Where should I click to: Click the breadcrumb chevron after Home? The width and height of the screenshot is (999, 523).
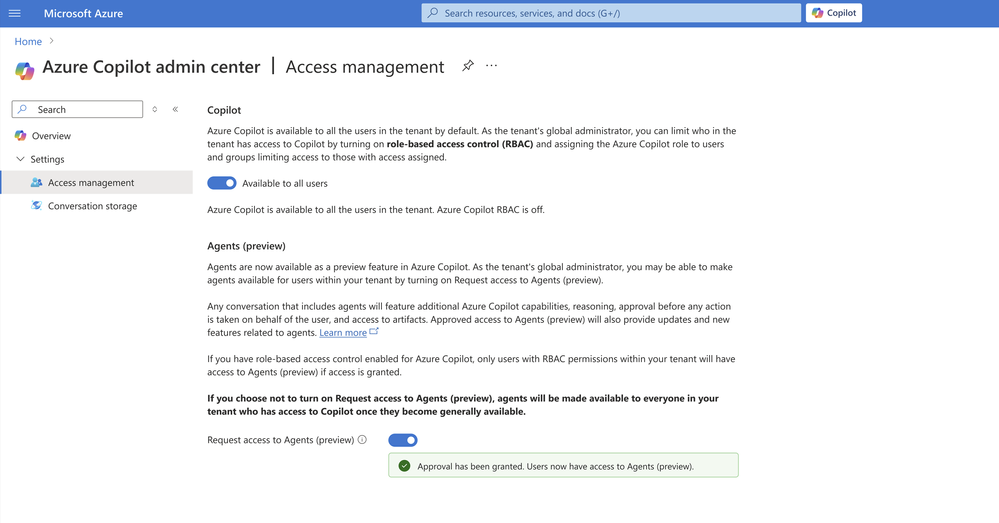click(52, 41)
